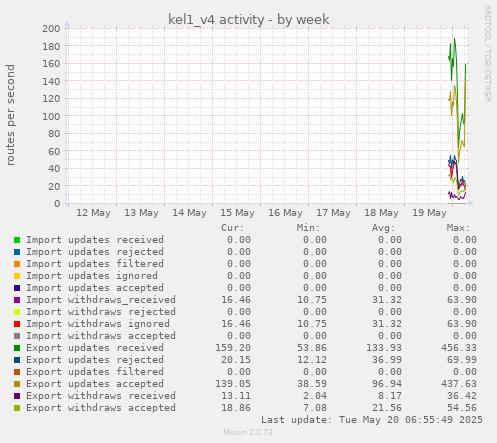Click the Import updates filtered orange swatch
This screenshot has width=497, height=443.
point(17,264)
